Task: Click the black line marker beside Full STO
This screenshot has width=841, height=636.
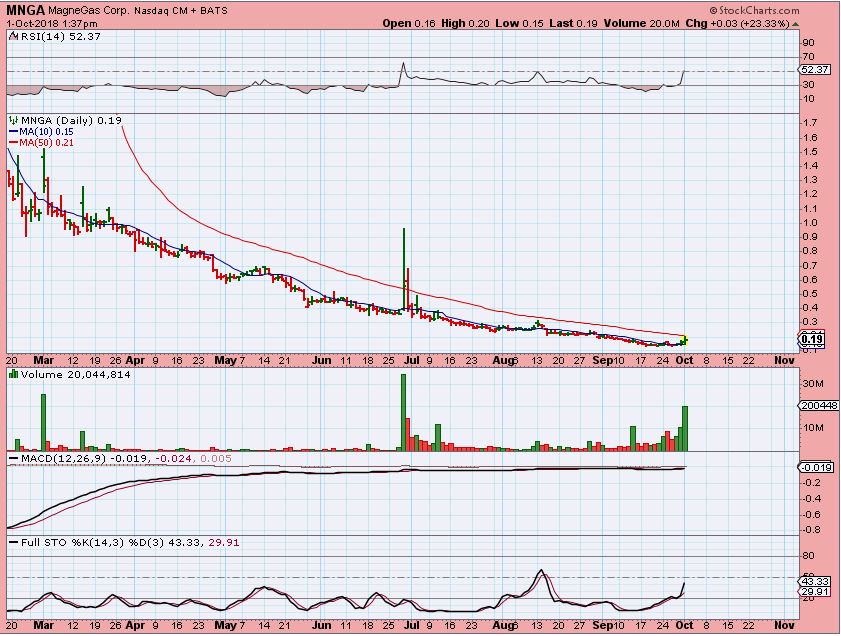Action: coord(14,543)
